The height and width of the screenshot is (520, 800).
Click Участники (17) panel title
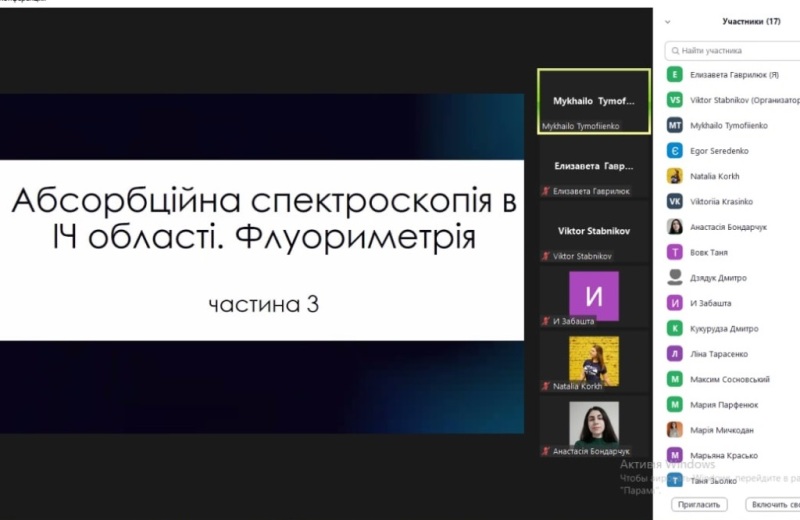[752, 21]
